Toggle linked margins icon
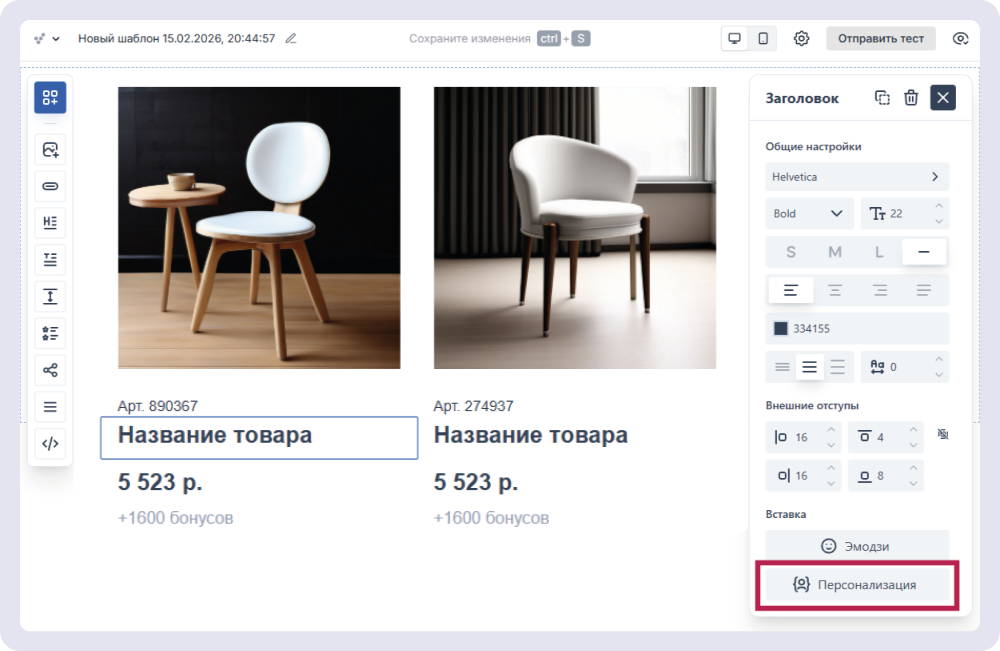This screenshot has width=1000, height=651. 943,434
